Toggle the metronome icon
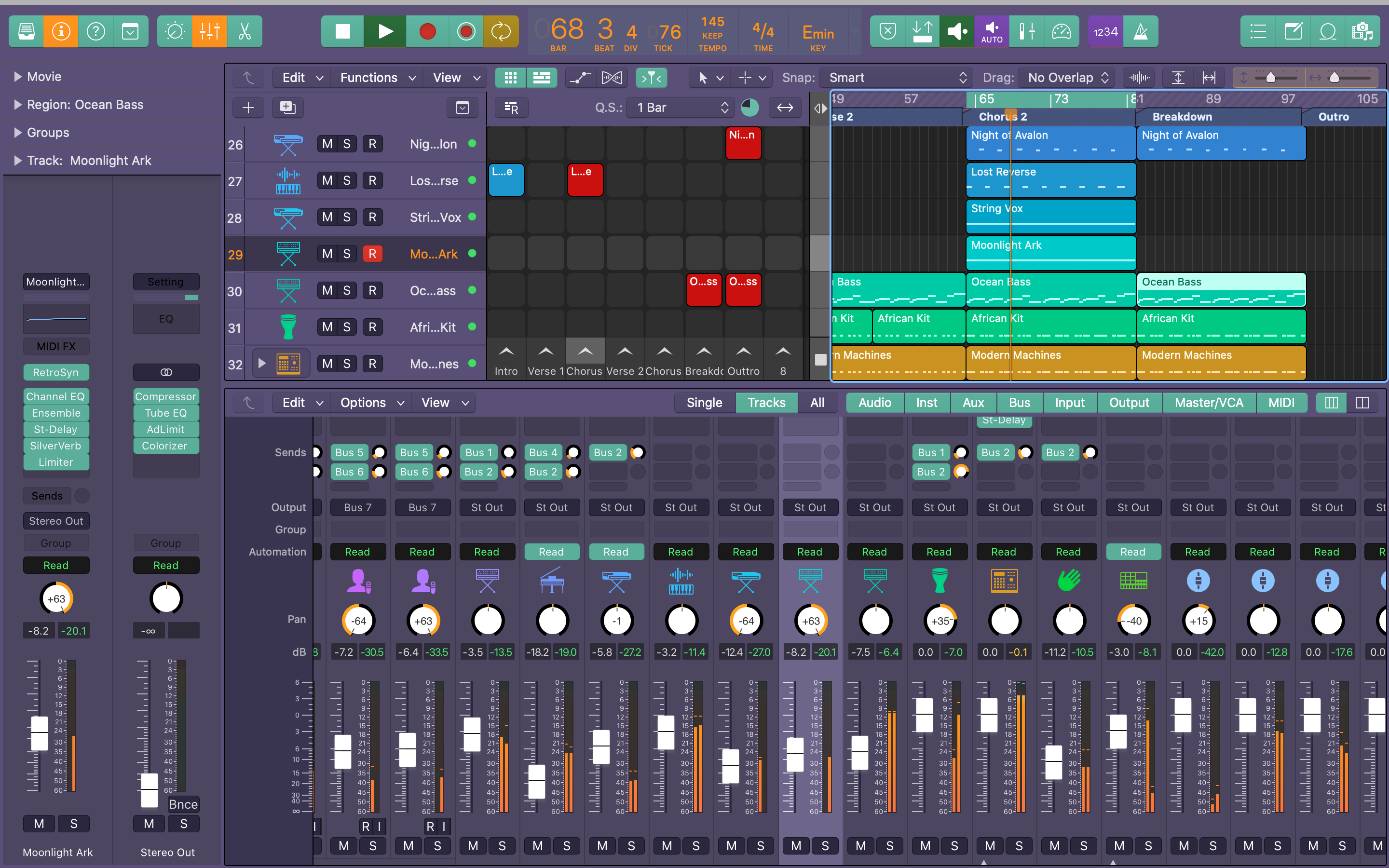Screen dimensions: 1389x868 [1141, 31]
